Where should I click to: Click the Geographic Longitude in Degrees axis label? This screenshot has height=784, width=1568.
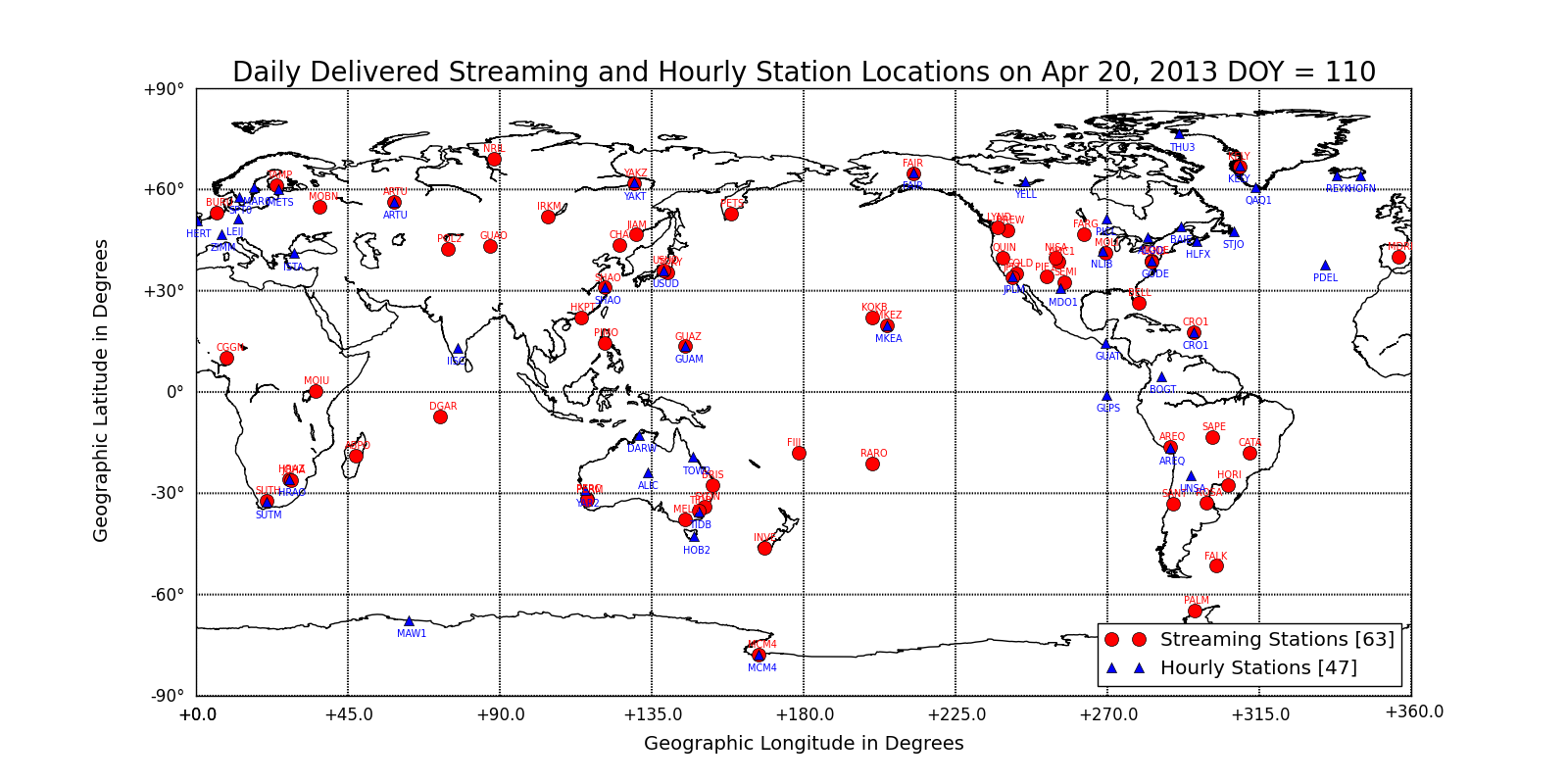(x=804, y=744)
